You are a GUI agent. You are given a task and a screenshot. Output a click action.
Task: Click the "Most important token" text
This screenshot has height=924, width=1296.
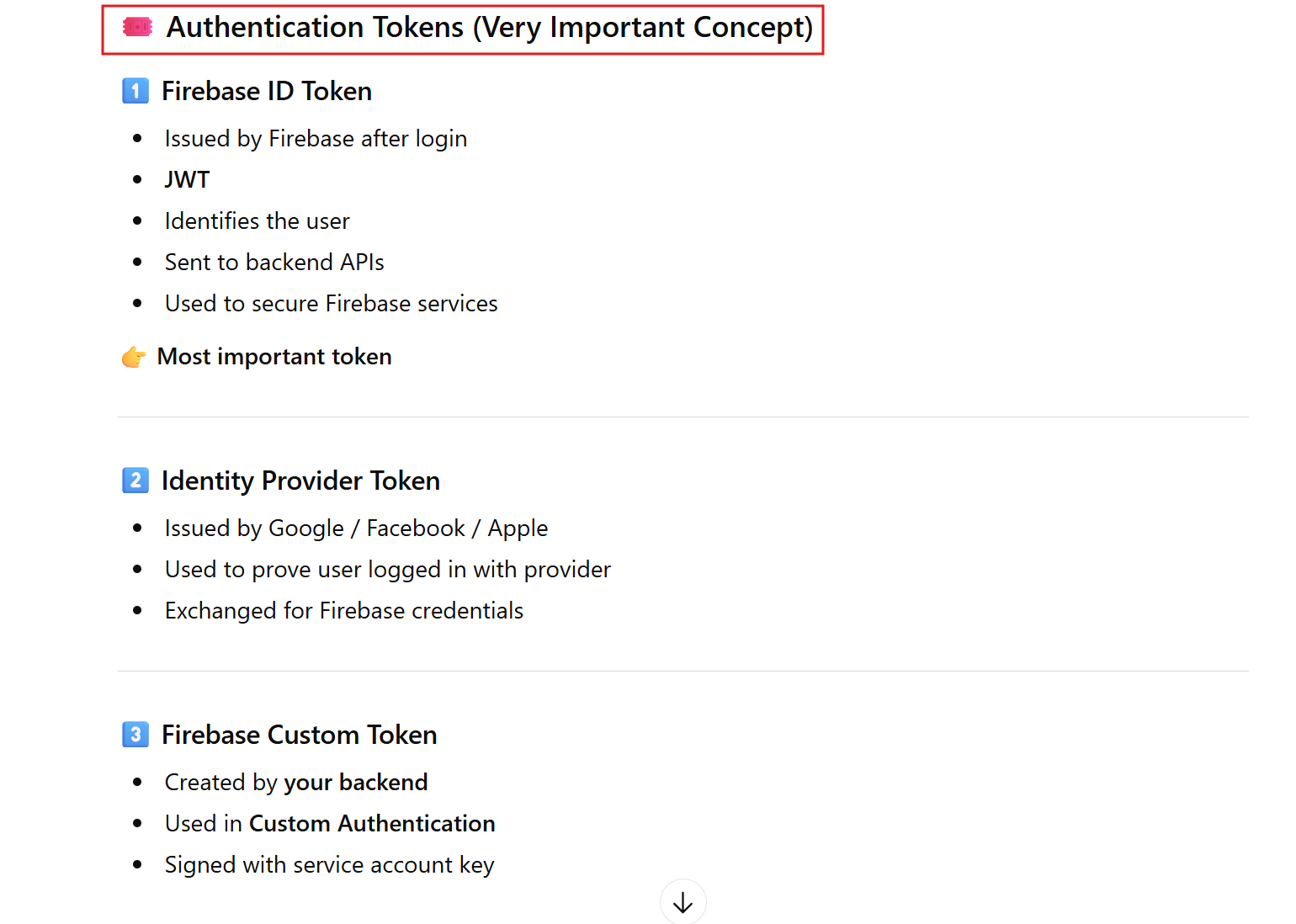pos(274,357)
